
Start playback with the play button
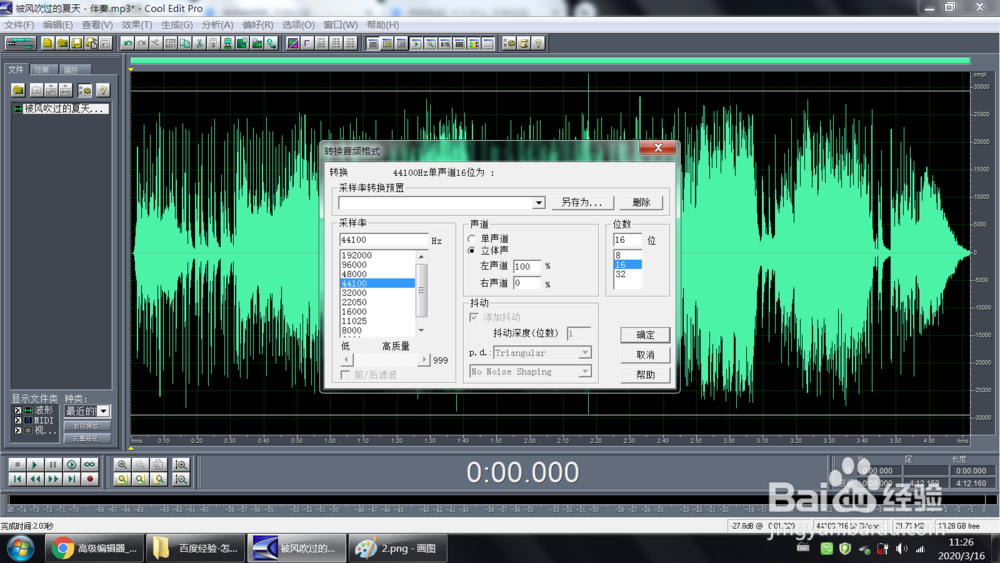[x=35, y=465]
